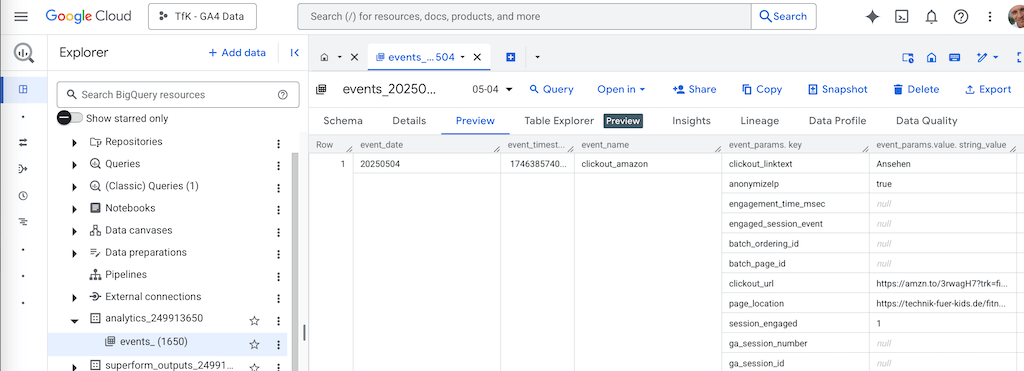
Task: Open the Data Quality tab
Action: (x=926, y=121)
